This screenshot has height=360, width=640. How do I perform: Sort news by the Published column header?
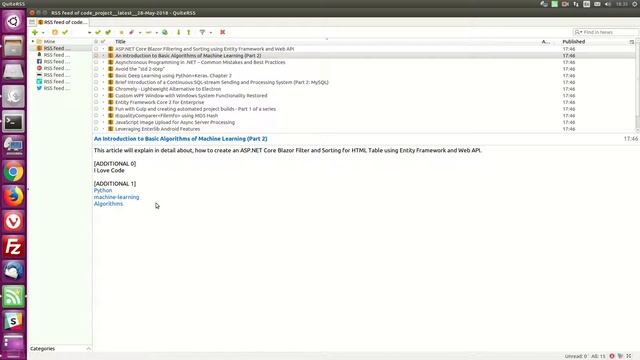click(x=573, y=42)
